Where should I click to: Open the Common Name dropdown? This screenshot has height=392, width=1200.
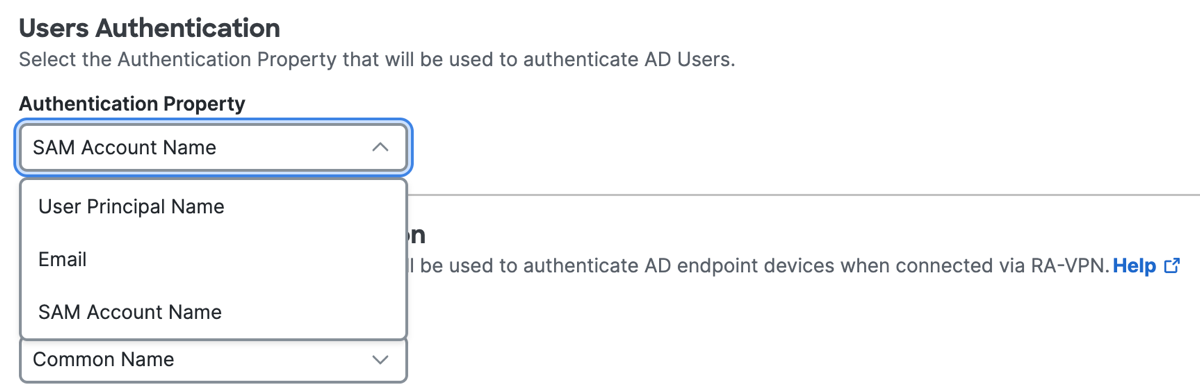[x=213, y=359]
